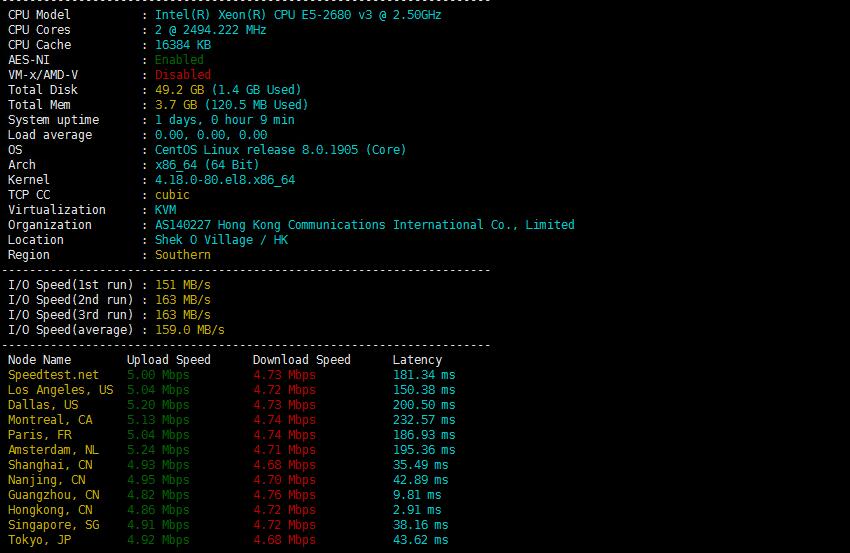Click Speedtest.net latency '181.34 ms'
The height and width of the screenshot is (553, 850).
pyautogui.click(x=424, y=375)
